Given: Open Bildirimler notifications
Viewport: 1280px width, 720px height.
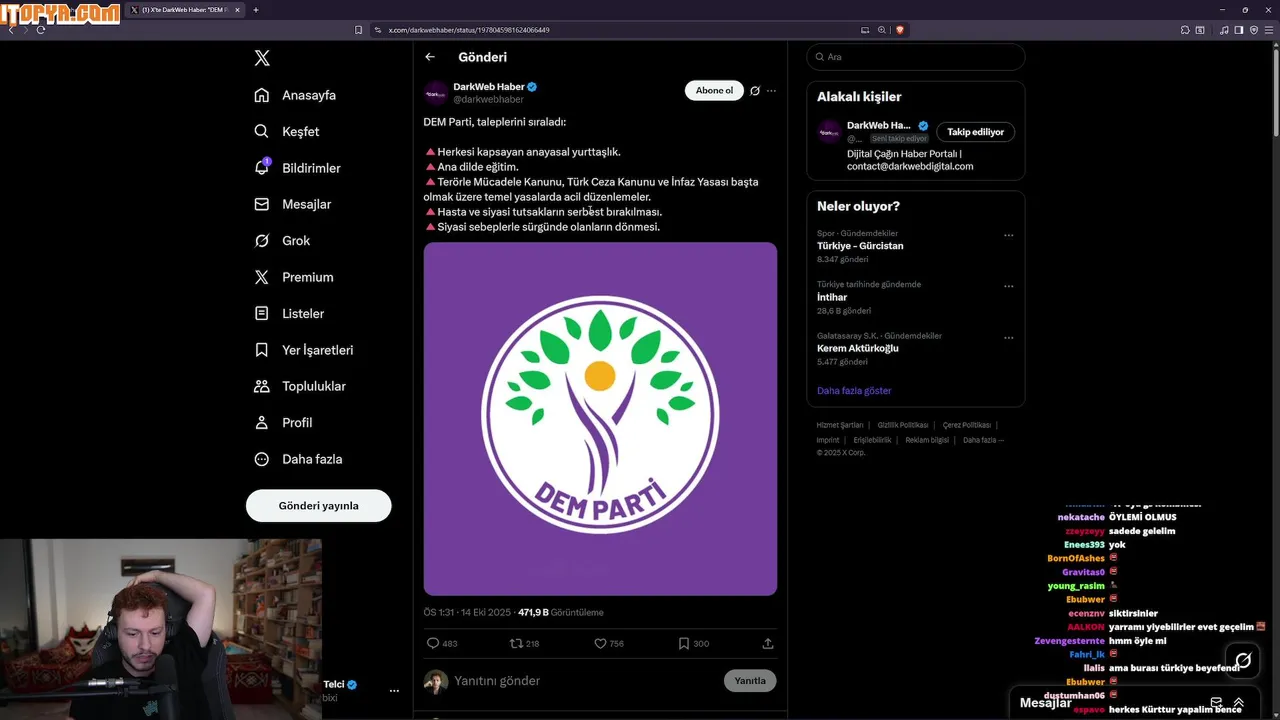Looking at the screenshot, I should pyautogui.click(x=297, y=168).
